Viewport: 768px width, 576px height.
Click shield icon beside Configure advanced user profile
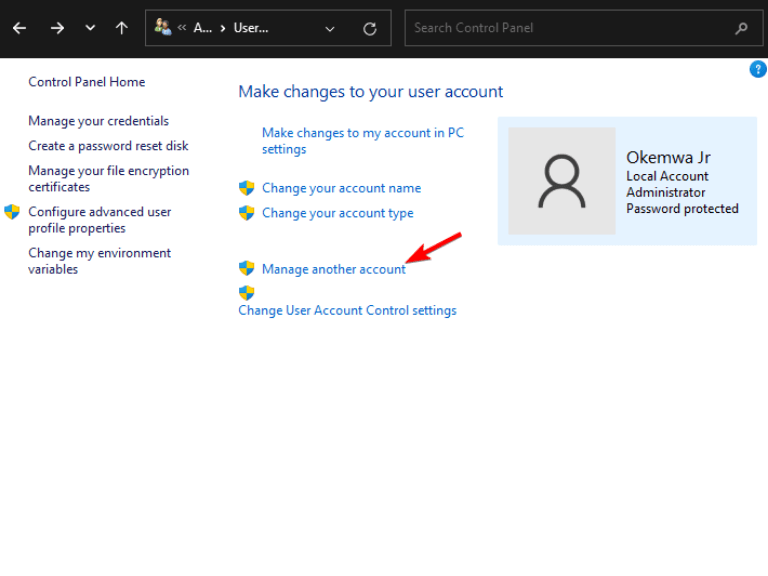12,212
